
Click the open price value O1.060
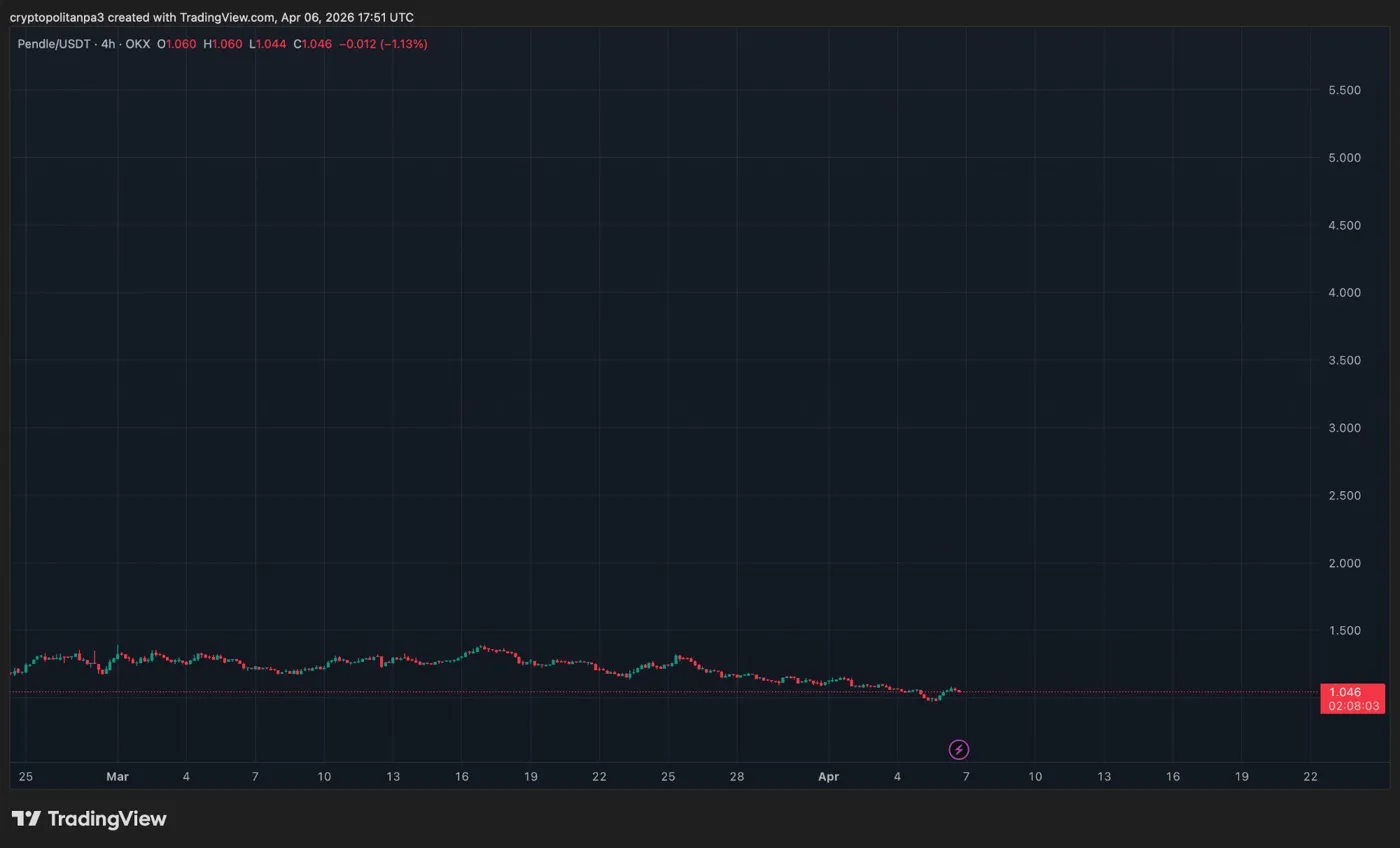[x=176, y=44]
